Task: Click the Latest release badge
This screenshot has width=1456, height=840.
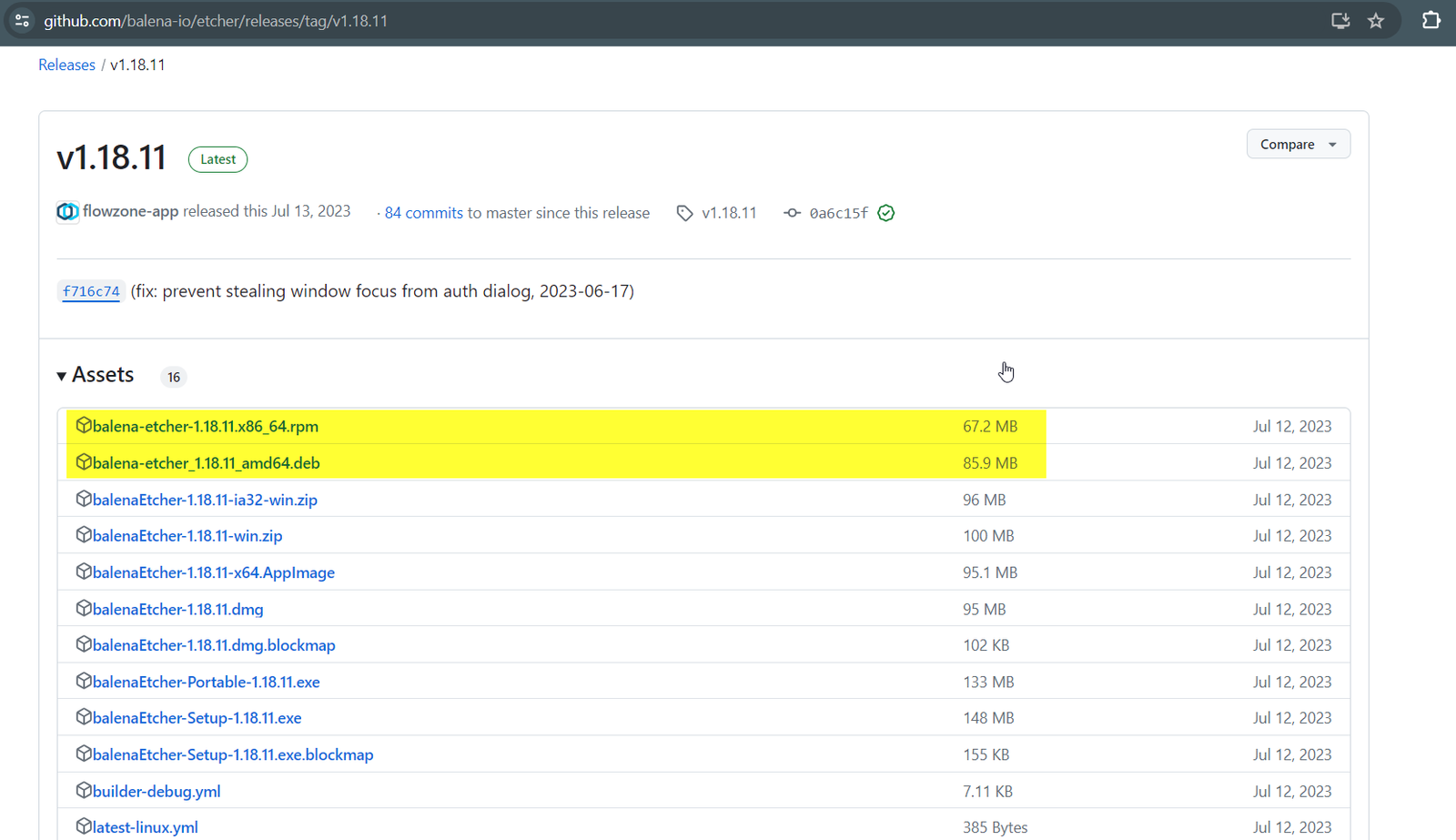Action: click(x=218, y=159)
